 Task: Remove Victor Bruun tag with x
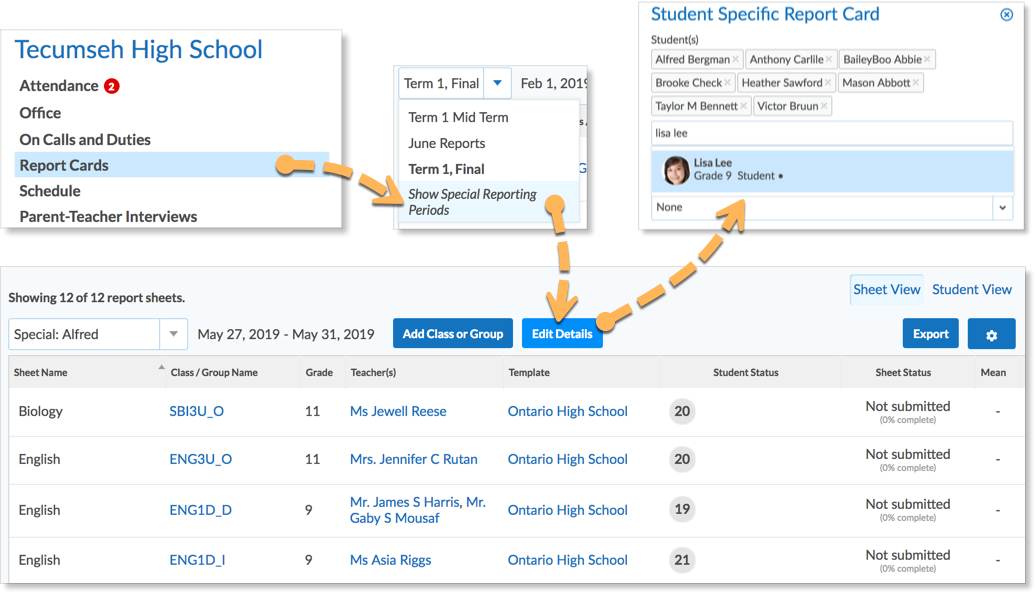click(823, 106)
